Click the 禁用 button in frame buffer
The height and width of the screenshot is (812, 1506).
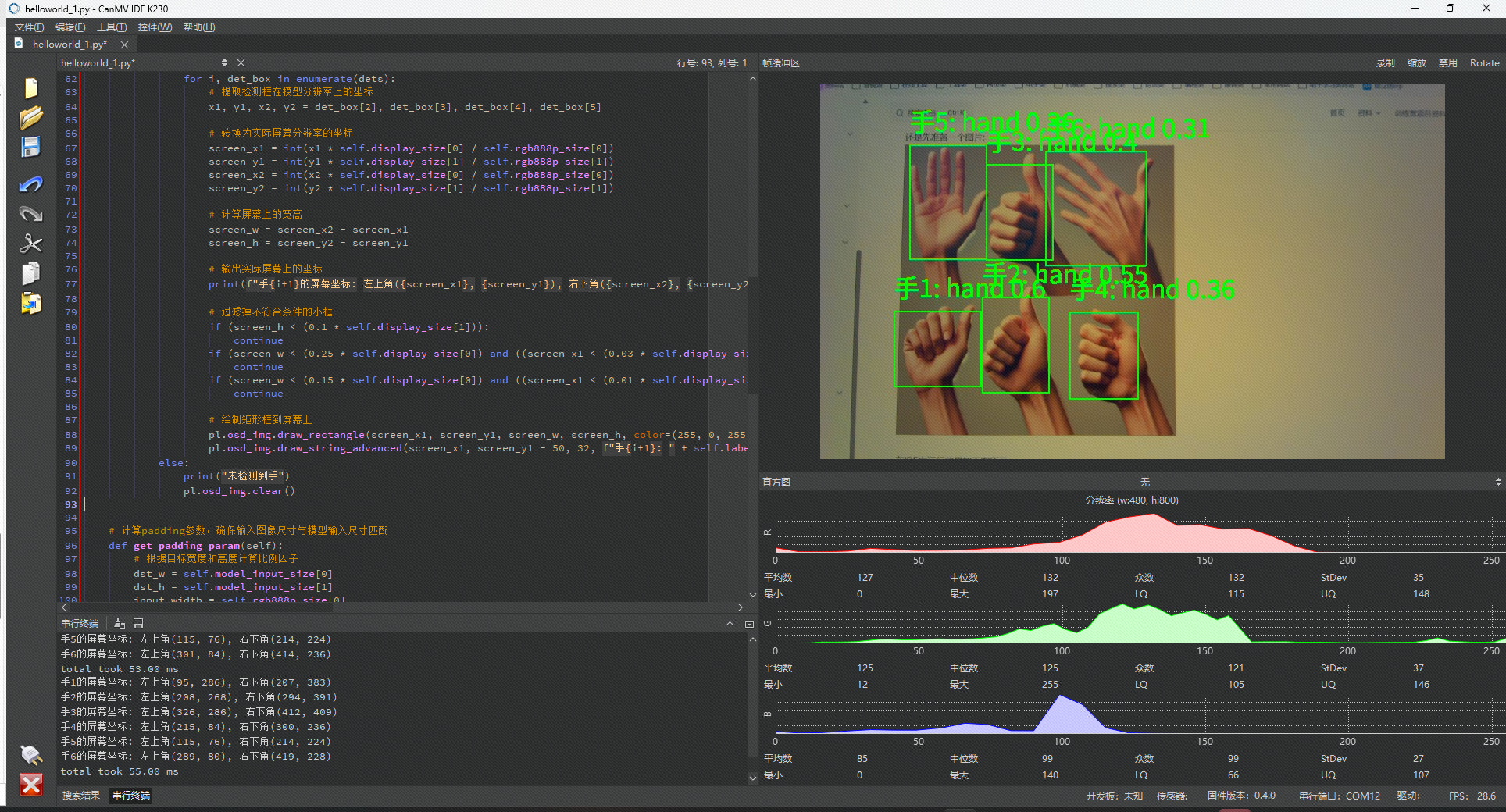(x=1447, y=63)
